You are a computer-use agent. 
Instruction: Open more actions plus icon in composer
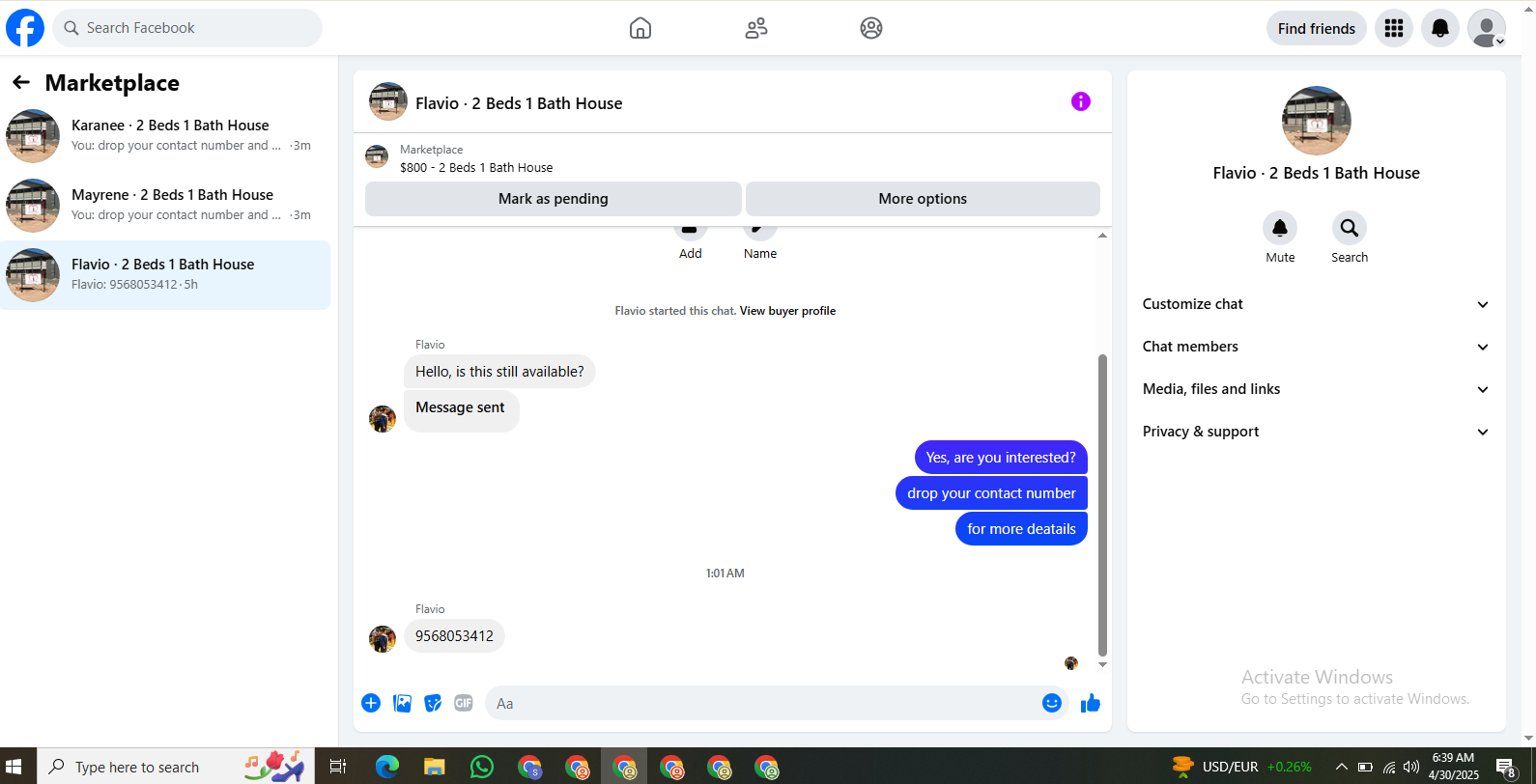click(x=371, y=703)
